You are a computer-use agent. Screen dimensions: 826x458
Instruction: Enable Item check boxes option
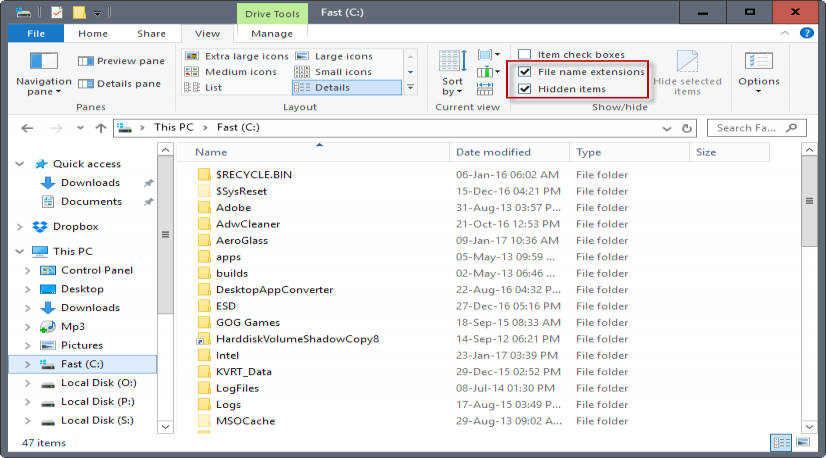(x=525, y=55)
